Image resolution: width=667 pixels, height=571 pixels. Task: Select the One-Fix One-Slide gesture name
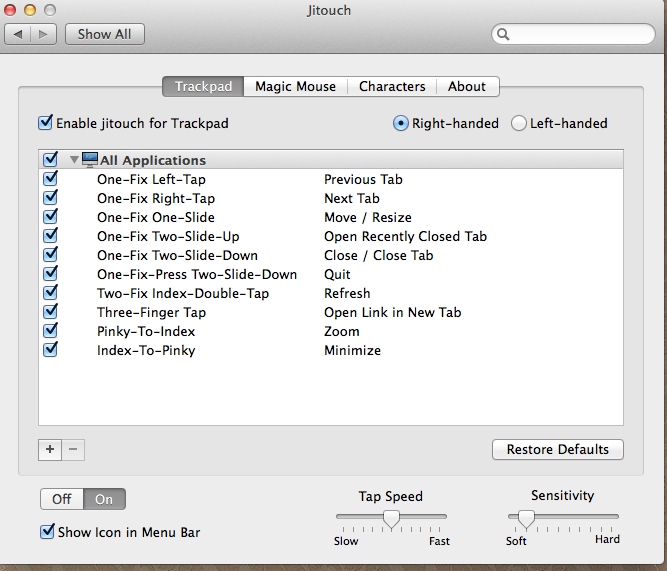(x=156, y=217)
